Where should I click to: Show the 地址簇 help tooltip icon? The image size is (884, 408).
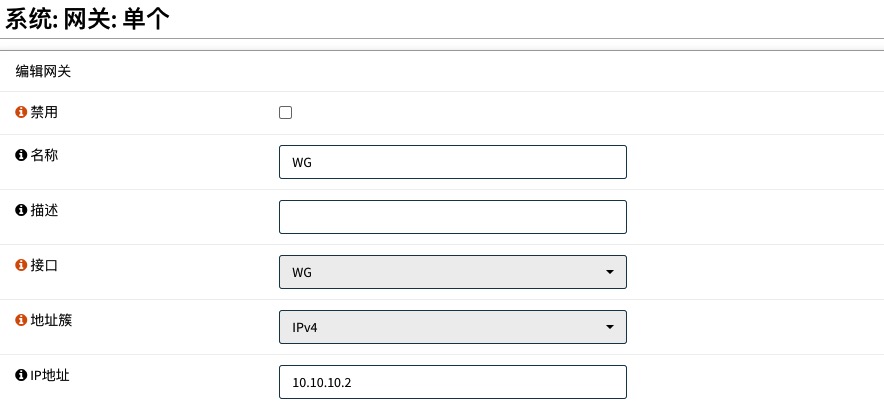point(21,320)
